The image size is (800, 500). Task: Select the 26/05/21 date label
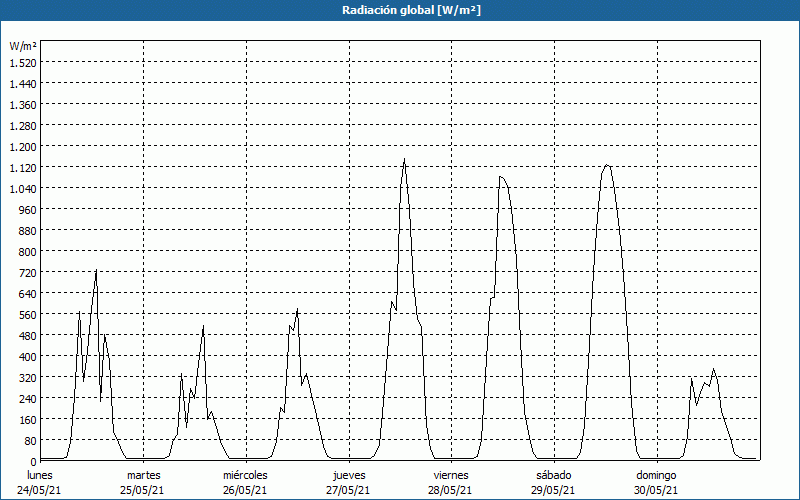click(245, 490)
